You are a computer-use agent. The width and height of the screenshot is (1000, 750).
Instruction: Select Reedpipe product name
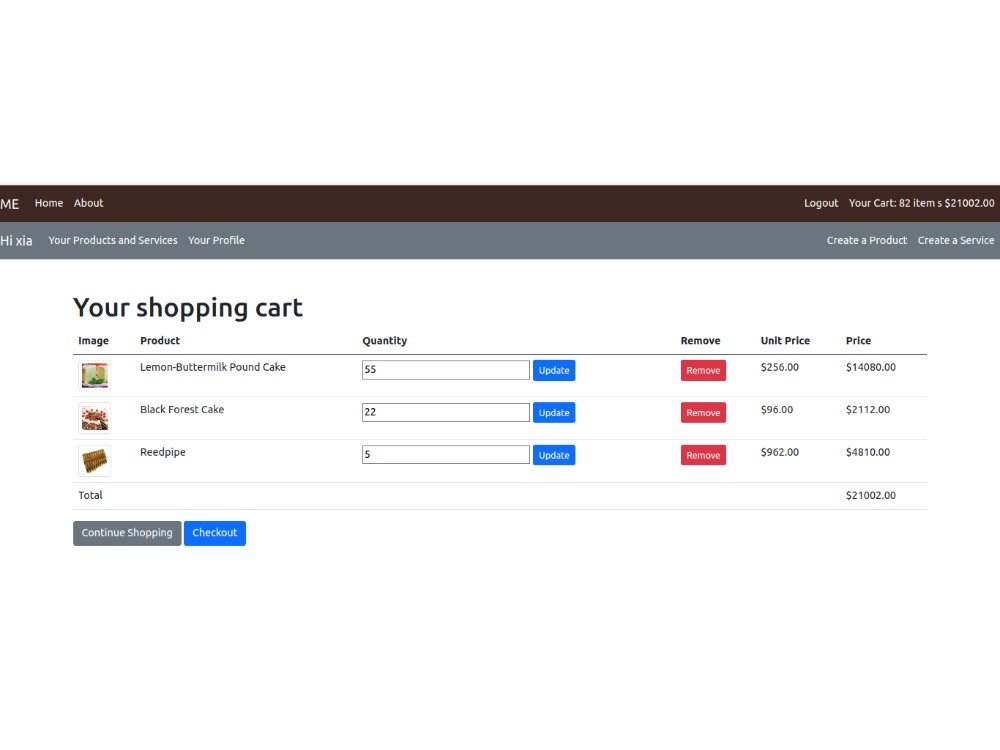[x=163, y=452]
